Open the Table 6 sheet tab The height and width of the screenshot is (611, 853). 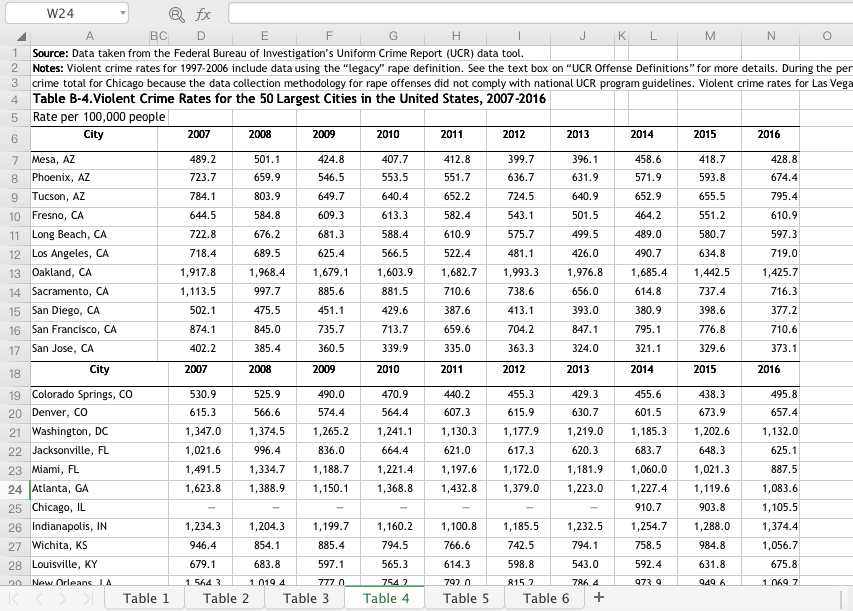click(x=546, y=598)
